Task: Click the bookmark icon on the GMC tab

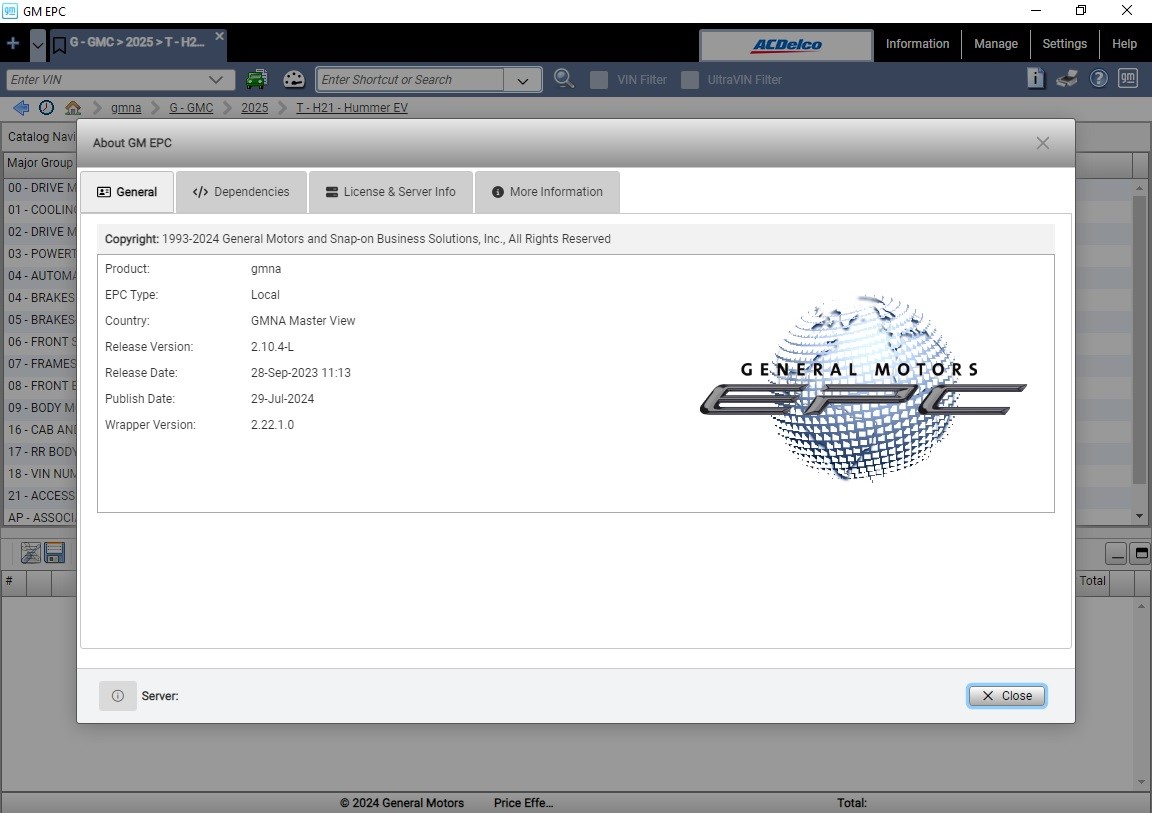Action: point(60,46)
